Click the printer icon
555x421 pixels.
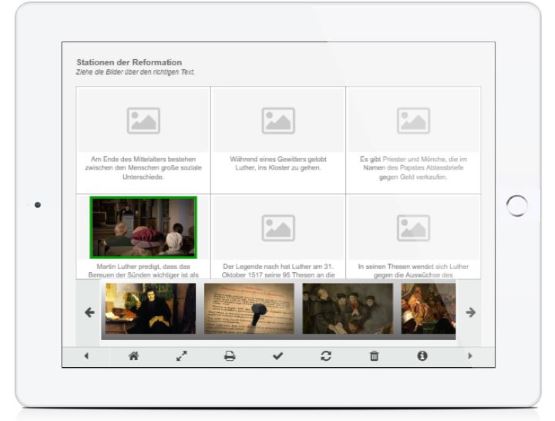230,356
